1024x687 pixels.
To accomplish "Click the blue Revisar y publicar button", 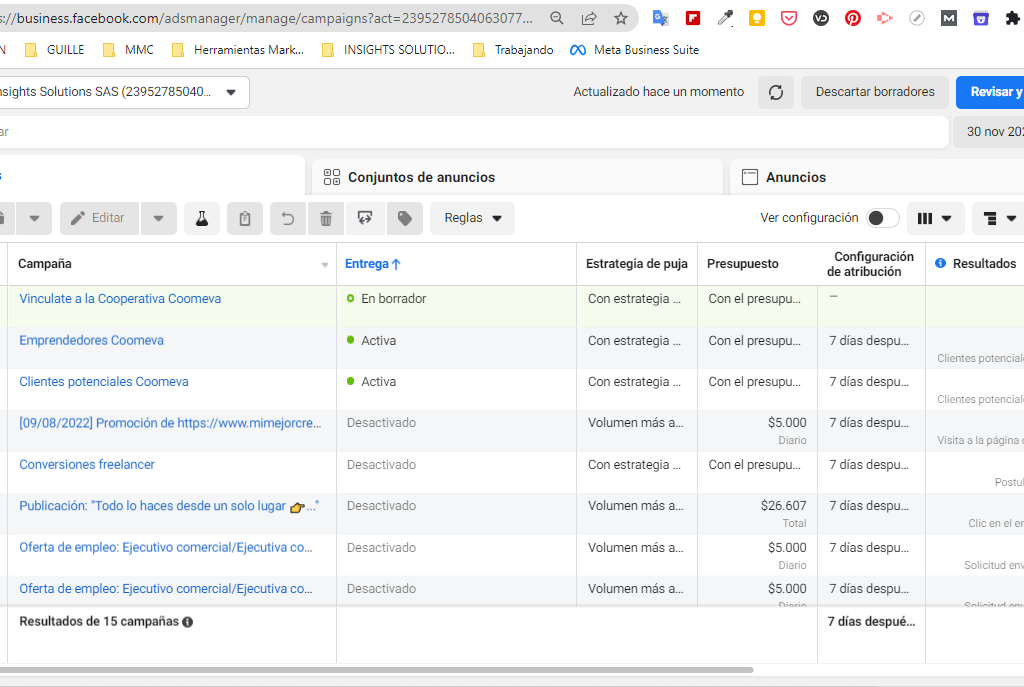I will point(990,92).
